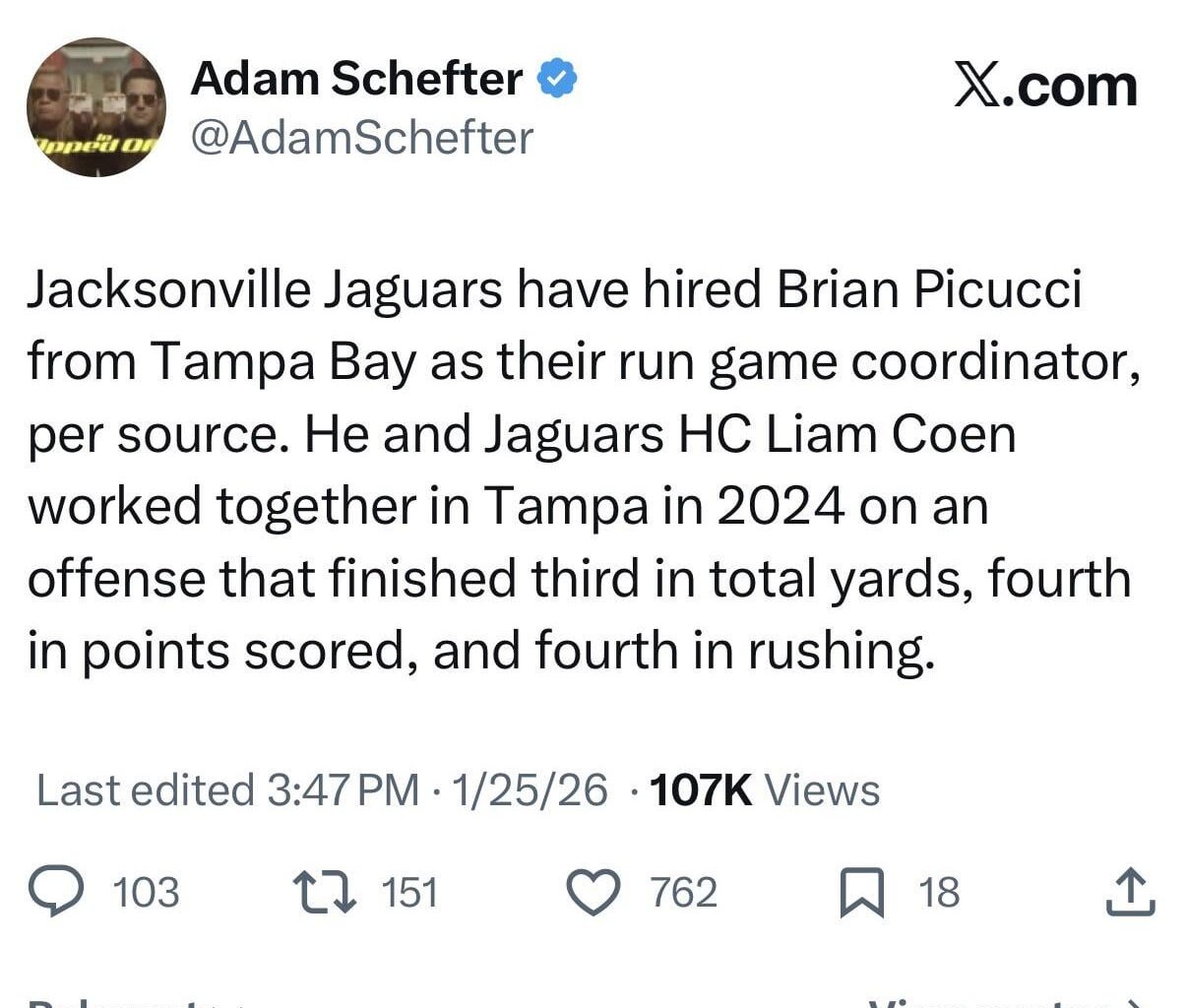Click Adam Schefter's blue verified badge
Screen dimensions: 1187x1008
tap(556, 77)
